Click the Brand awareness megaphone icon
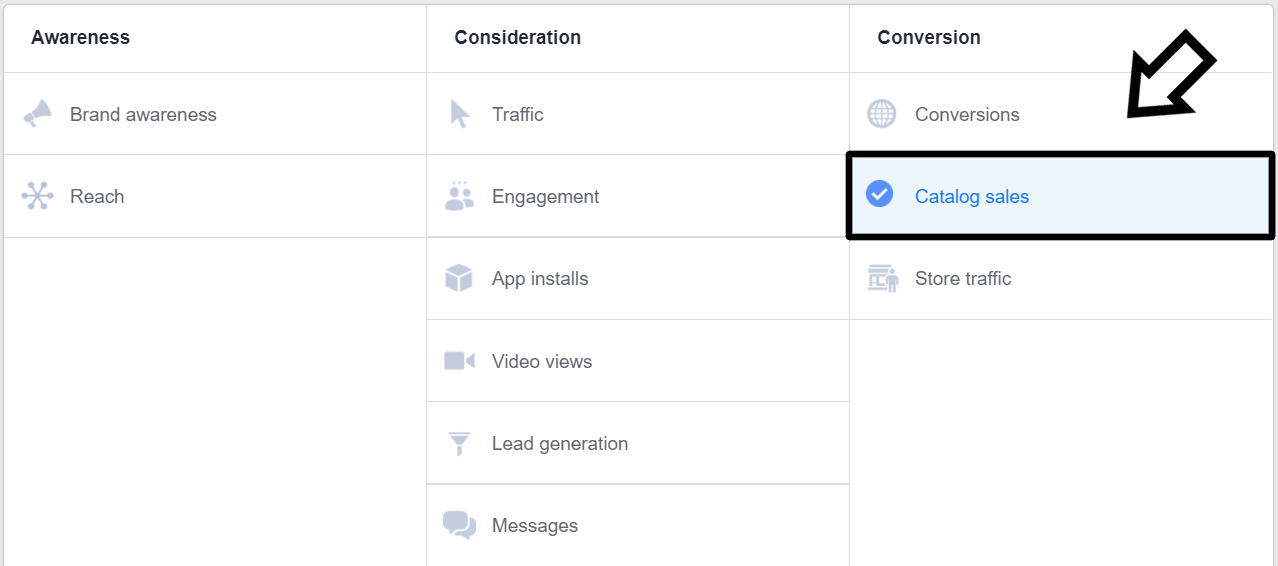This screenshot has height=566, width=1278. tap(37, 114)
